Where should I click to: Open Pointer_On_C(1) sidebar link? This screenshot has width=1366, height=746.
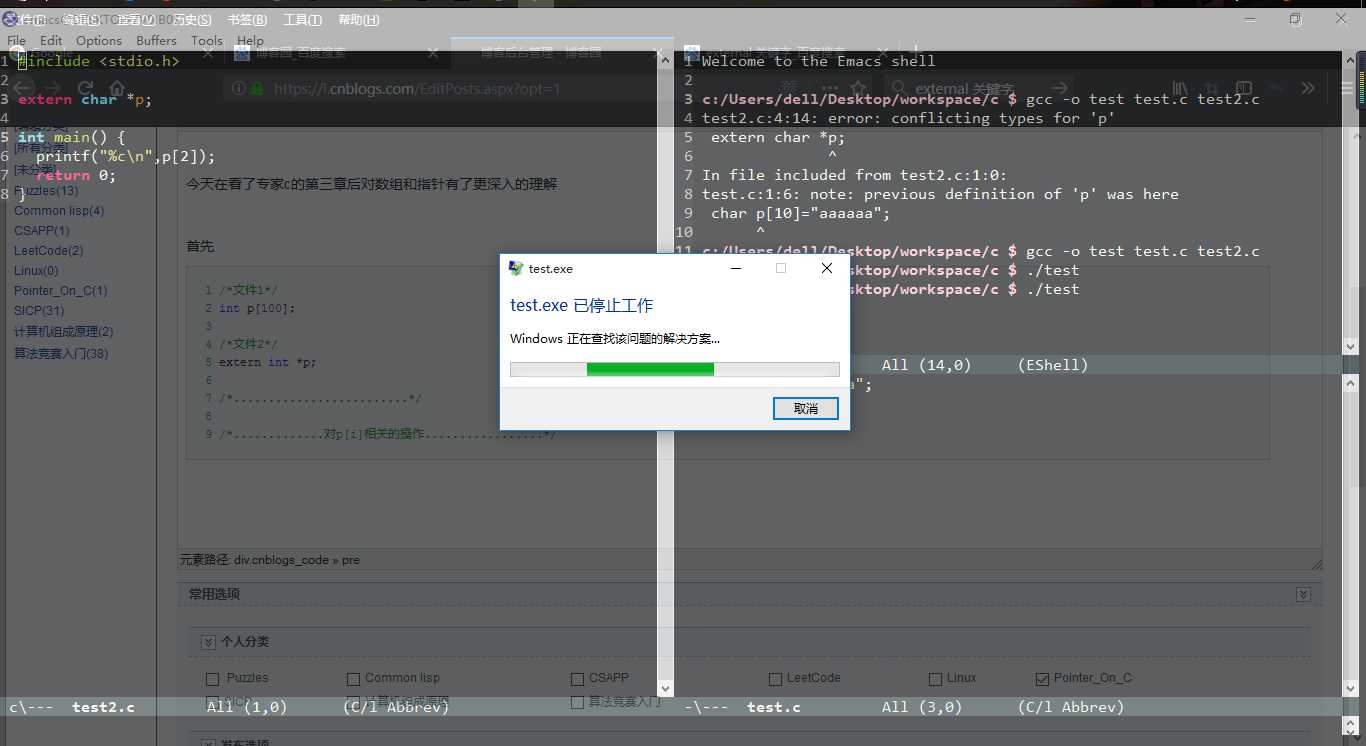[x=61, y=291]
